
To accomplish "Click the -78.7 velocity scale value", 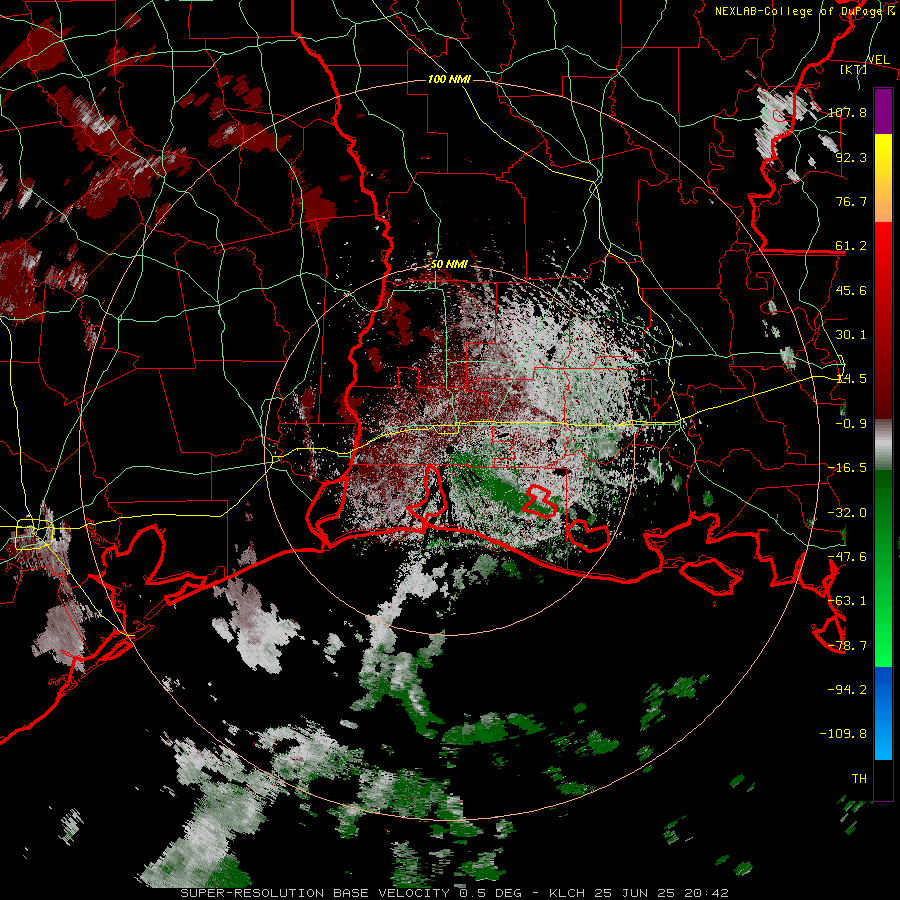I will [847, 646].
